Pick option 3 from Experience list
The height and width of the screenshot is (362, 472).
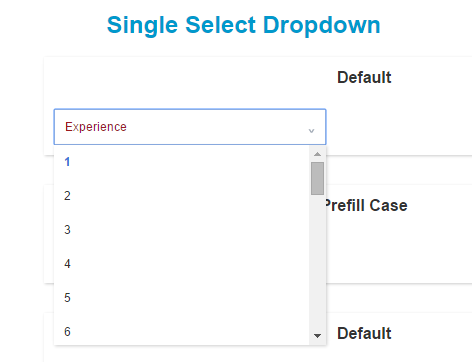coord(182,230)
